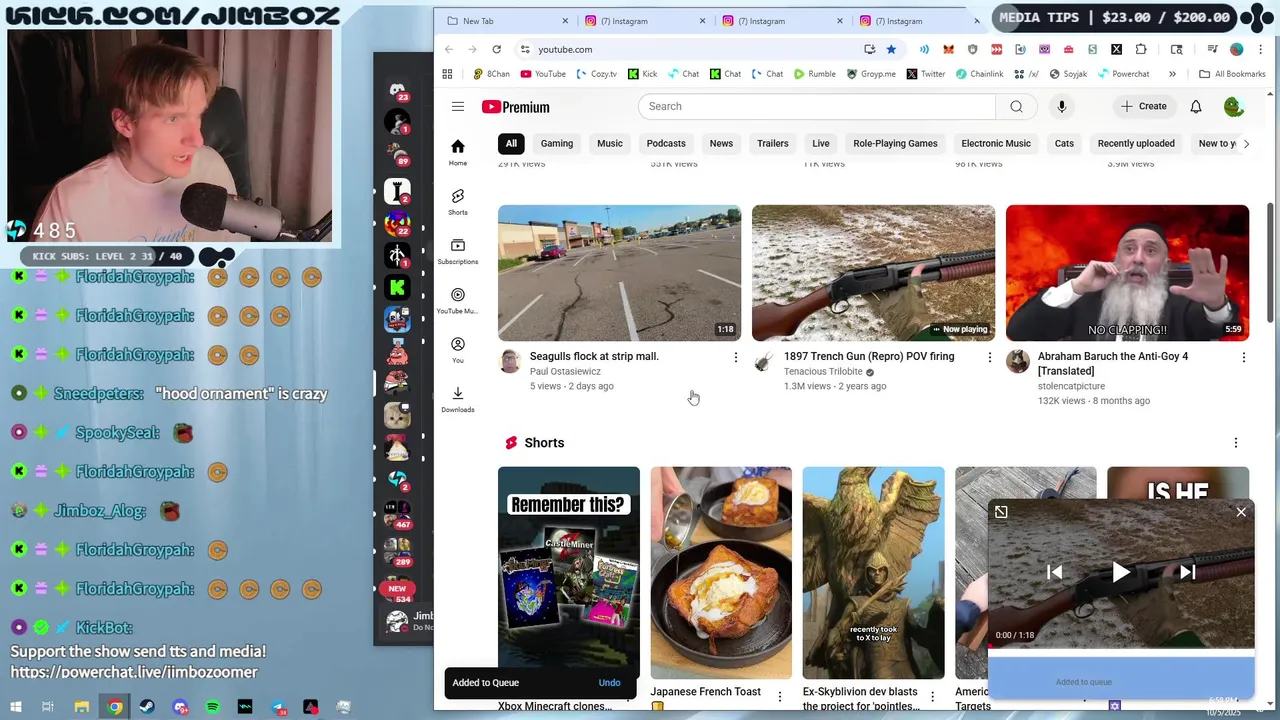The height and width of the screenshot is (720, 1280).
Task: Select the Recently uploaded chip
Action: tap(1136, 143)
